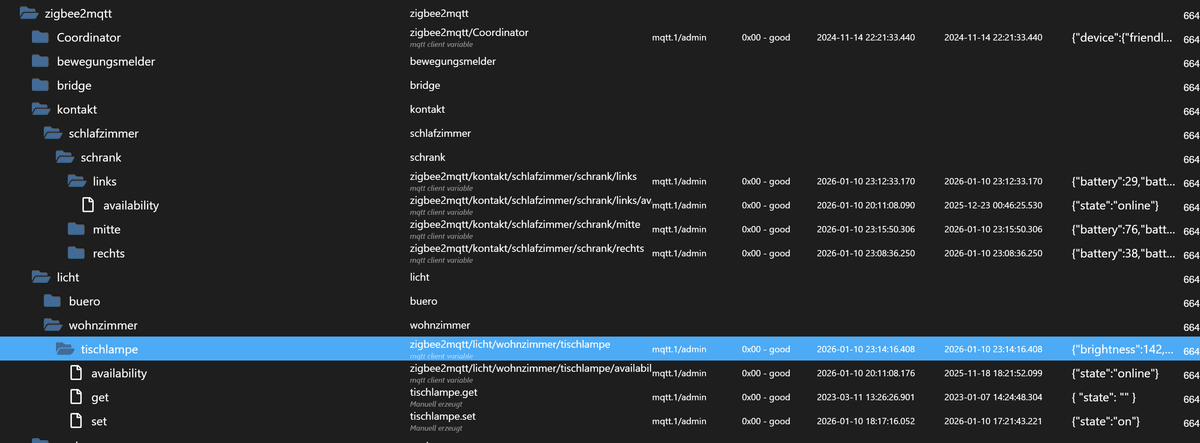
Task: Click the value {"state":"on"} in set row
Action: click(x=1107, y=421)
